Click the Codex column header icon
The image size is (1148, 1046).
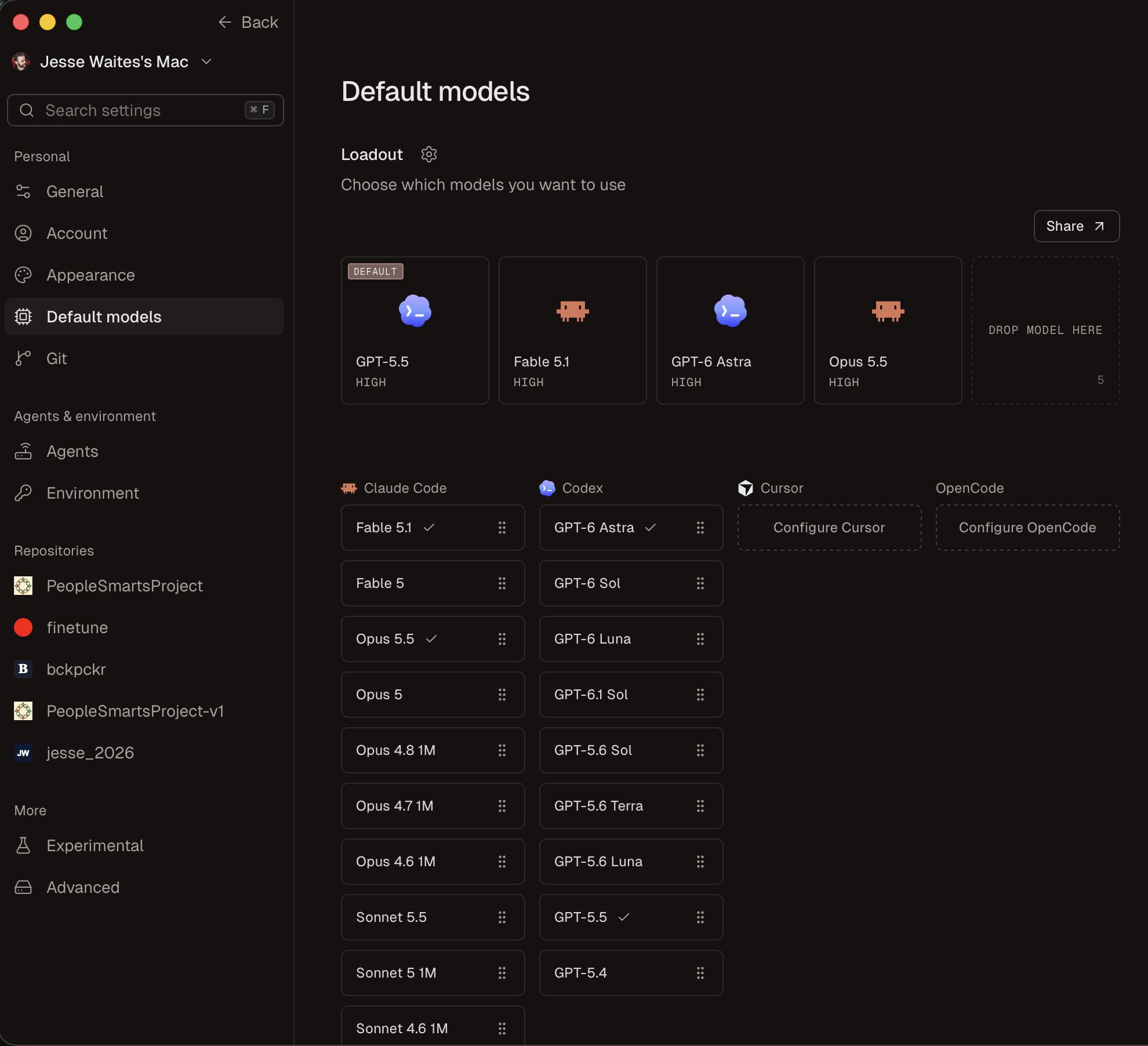(547, 488)
